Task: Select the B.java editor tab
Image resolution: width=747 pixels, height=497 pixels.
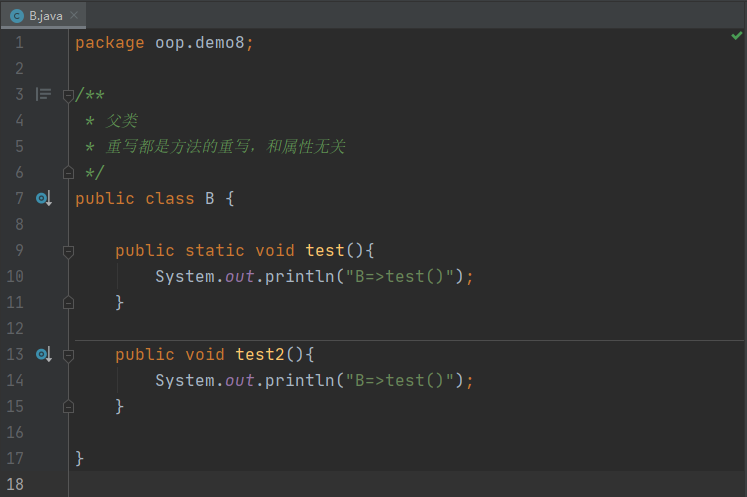Action: [43, 16]
